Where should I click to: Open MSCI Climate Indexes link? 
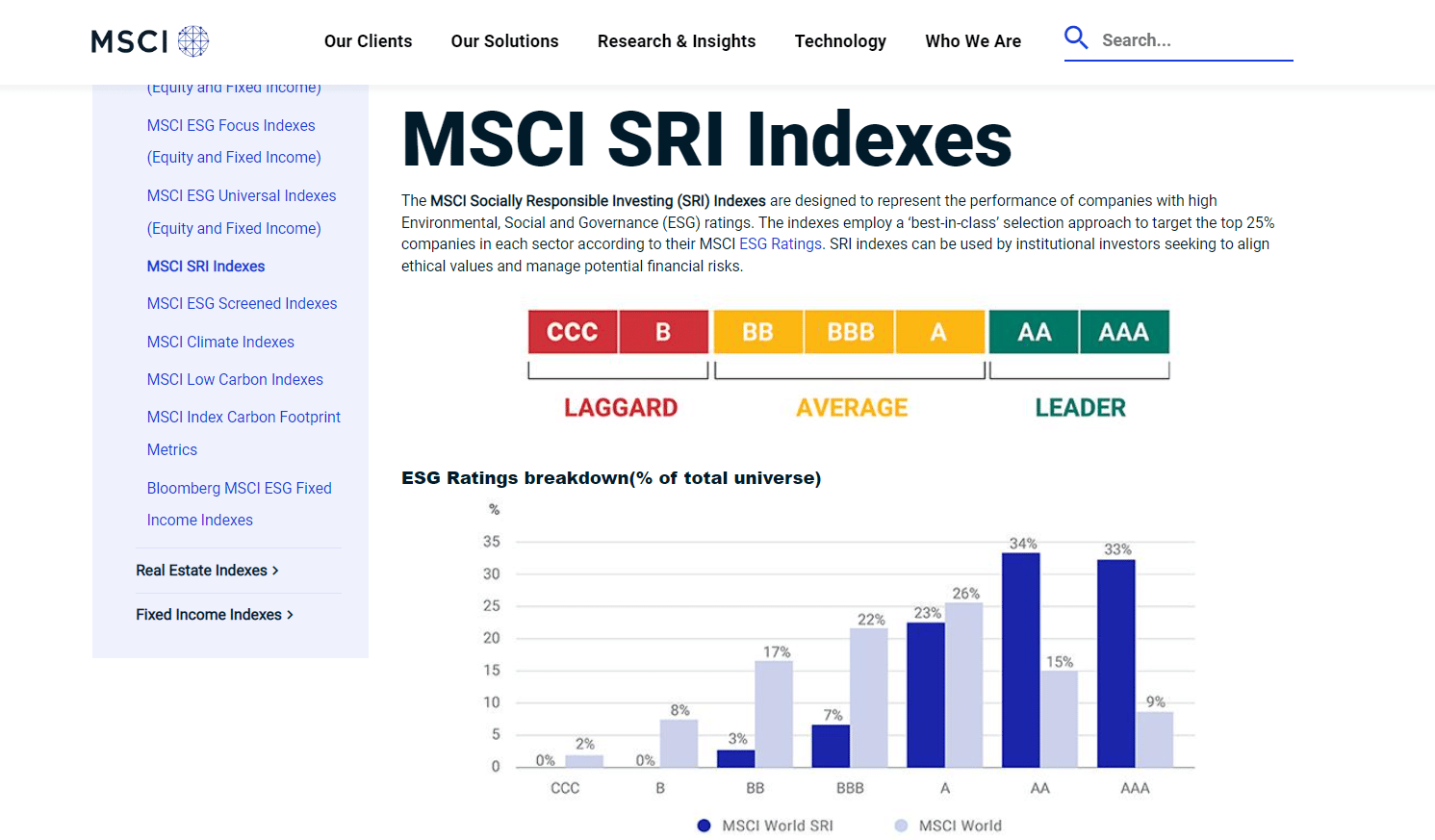pyautogui.click(x=220, y=343)
